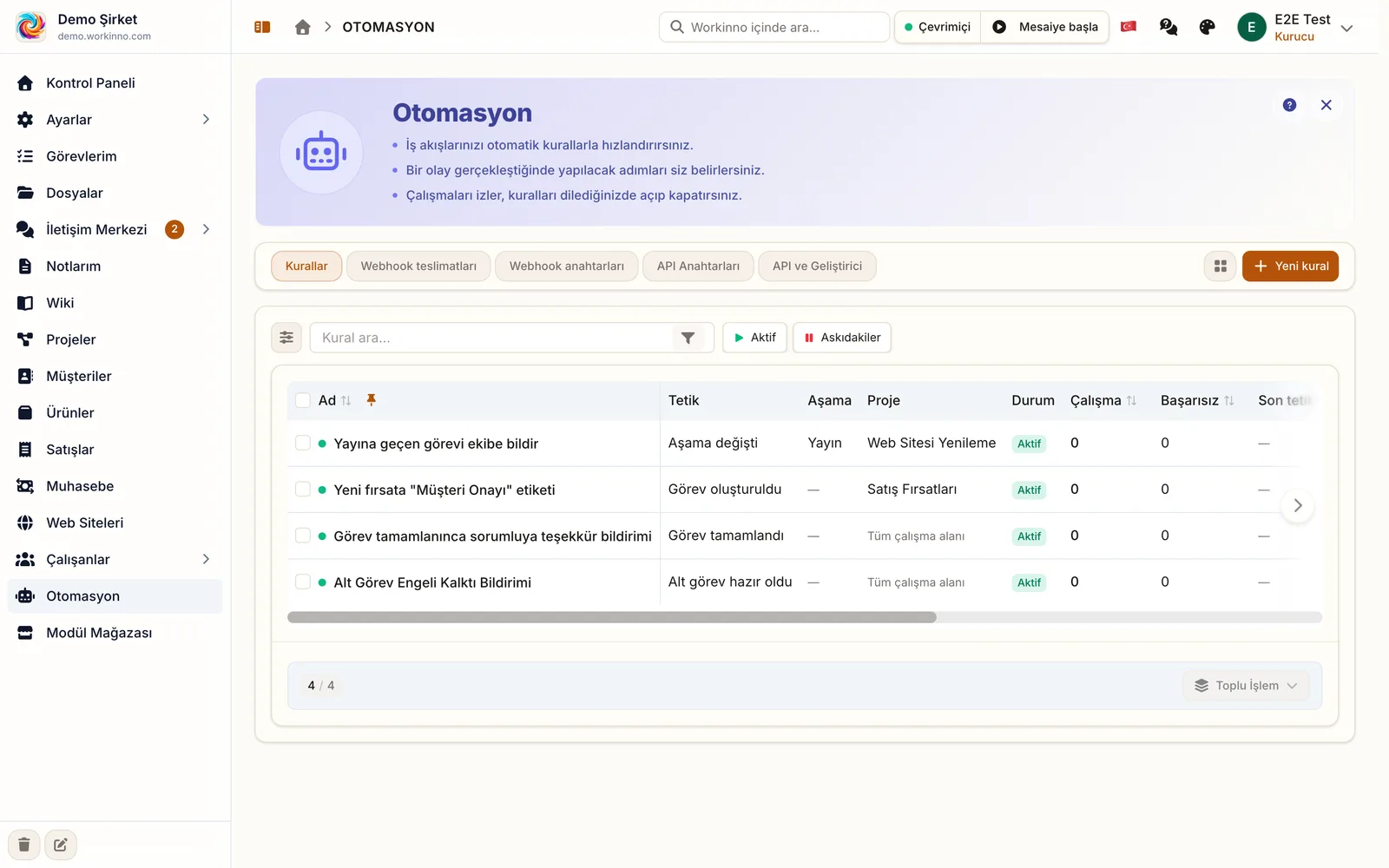The width and height of the screenshot is (1389, 868).
Task: Click the table horizontal scrollbar
Action: pyautogui.click(x=612, y=617)
